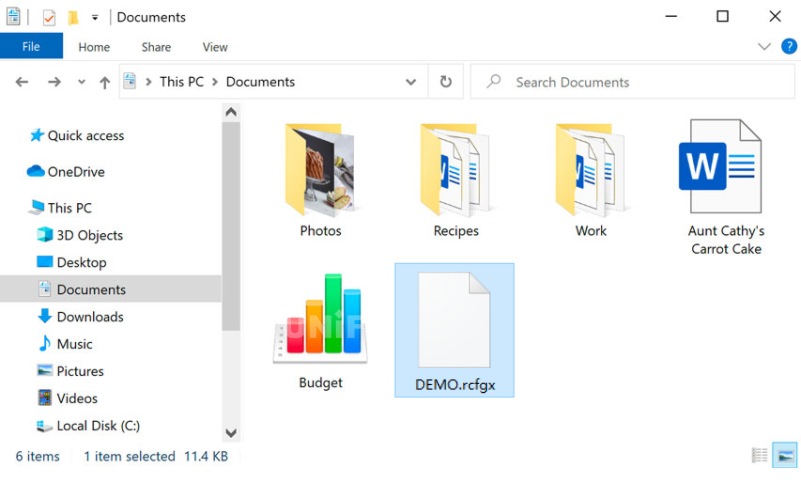The image size is (801, 483).
Task: Click the "Photos" folder name label
Action: [x=320, y=231]
